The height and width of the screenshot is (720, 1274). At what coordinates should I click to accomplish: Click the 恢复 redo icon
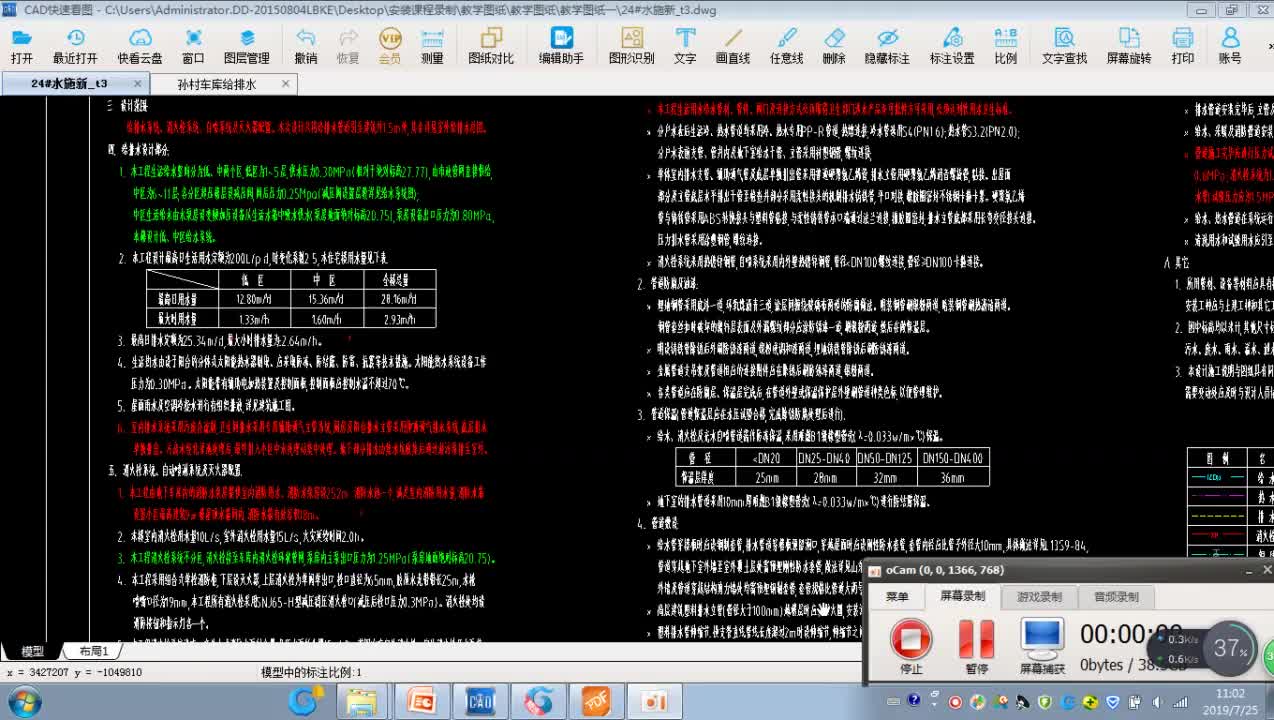pos(348,46)
